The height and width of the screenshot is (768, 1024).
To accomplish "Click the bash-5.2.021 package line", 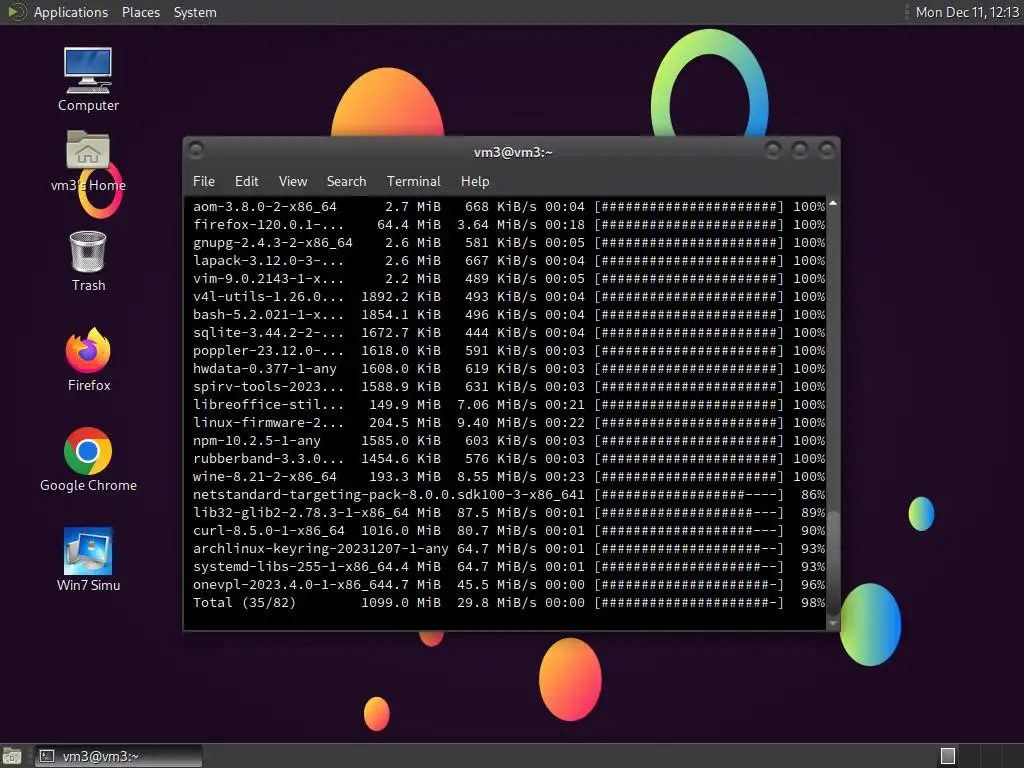I will (x=509, y=314).
